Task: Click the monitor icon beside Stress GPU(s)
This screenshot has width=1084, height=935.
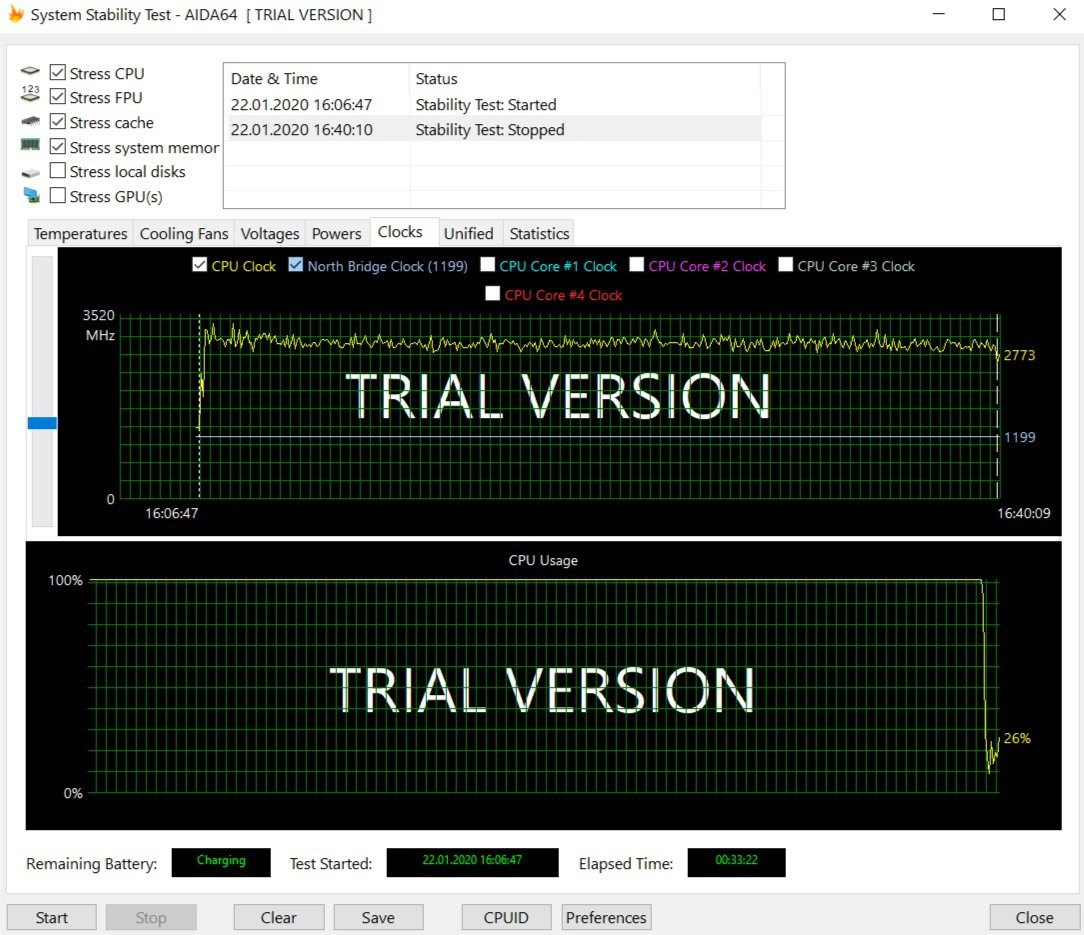Action: pos(31,196)
